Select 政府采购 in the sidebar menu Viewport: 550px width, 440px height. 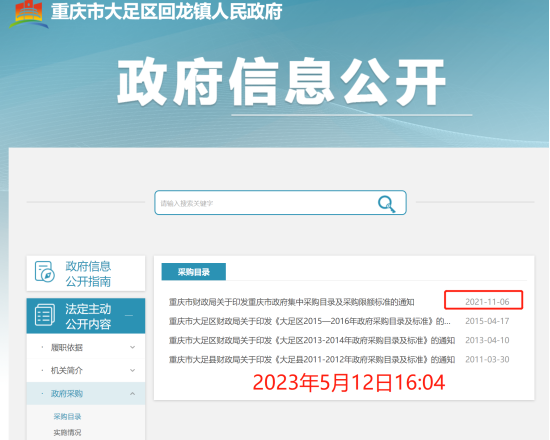(67, 394)
